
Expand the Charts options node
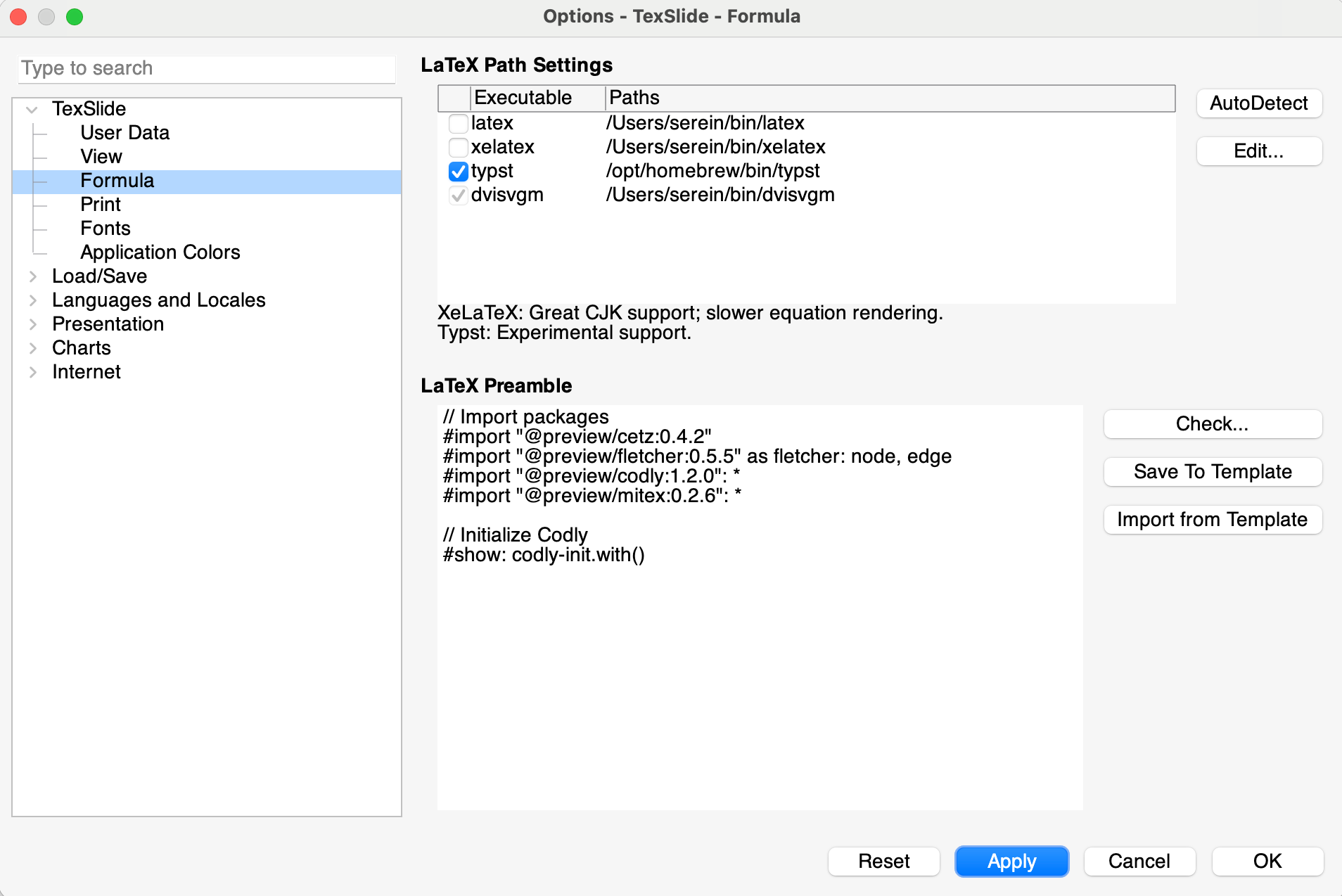click(x=32, y=348)
